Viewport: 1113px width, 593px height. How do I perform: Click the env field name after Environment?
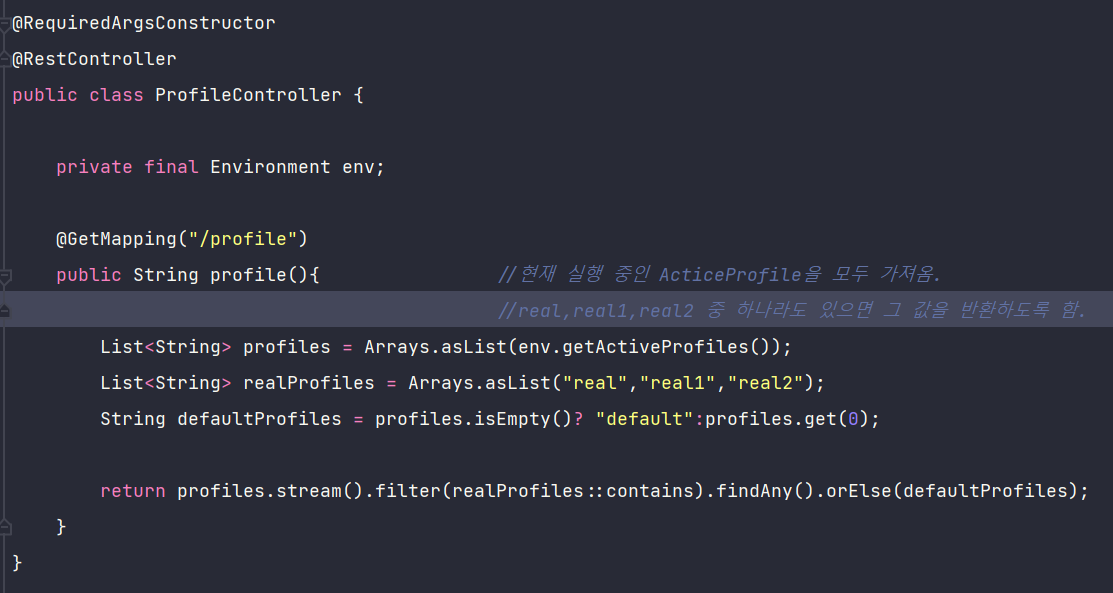click(358, 167)
